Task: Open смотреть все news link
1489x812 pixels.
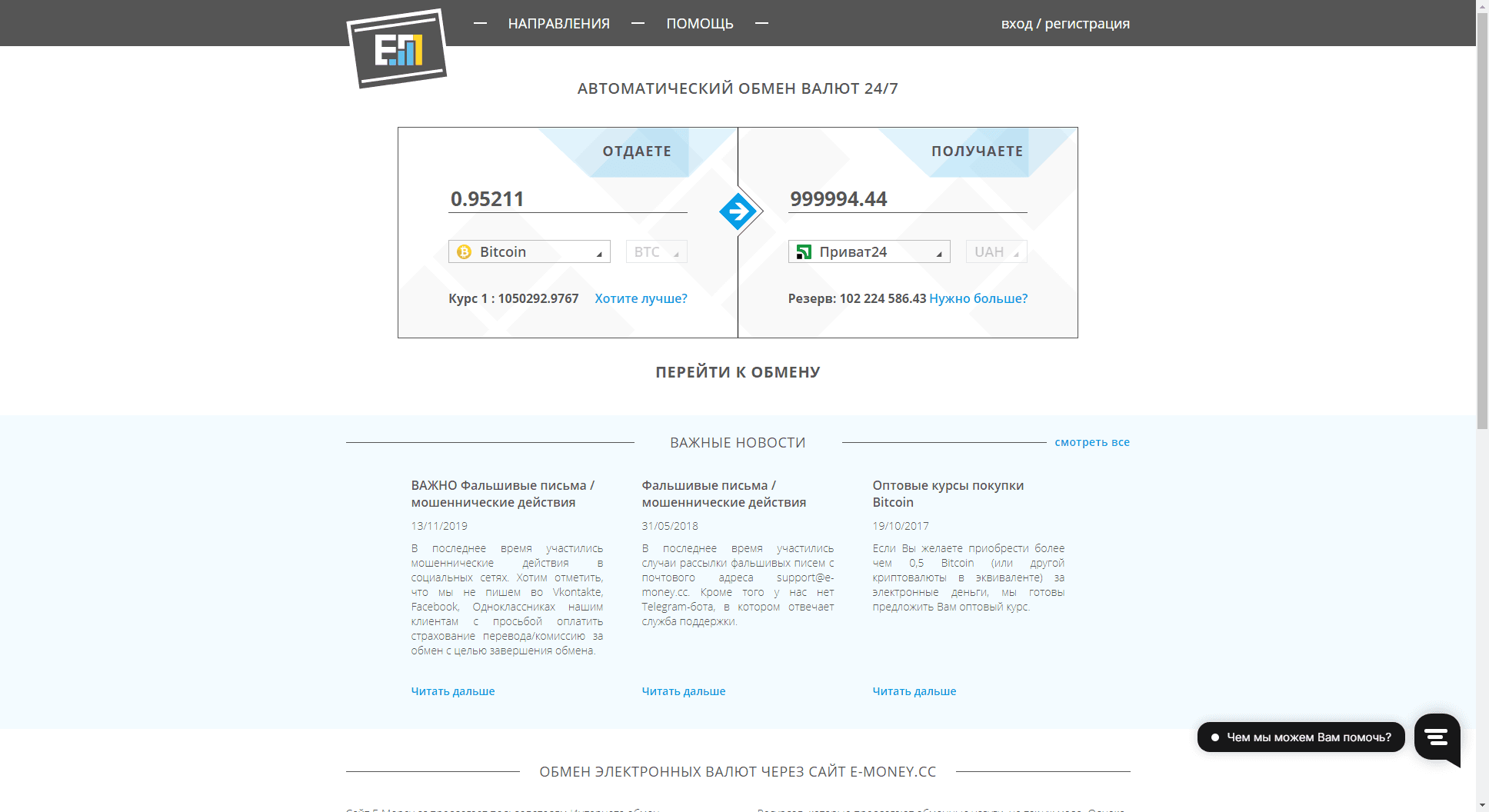Action: 1091,442
